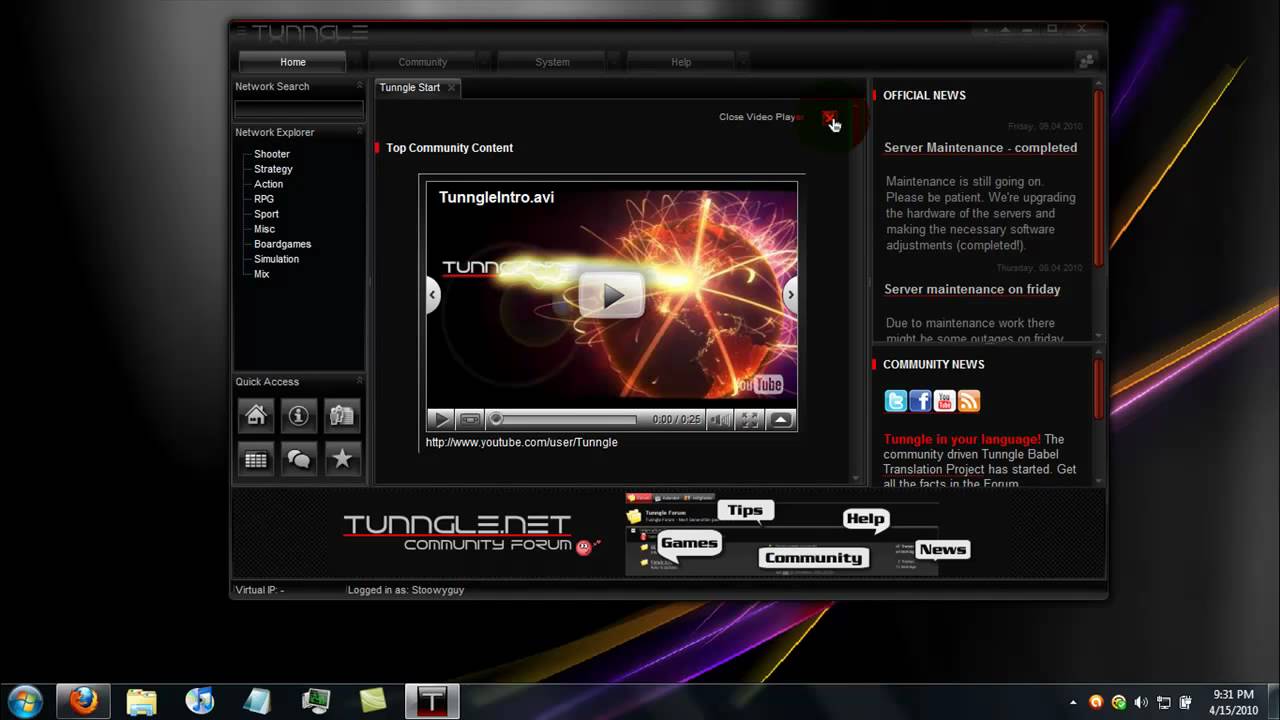Open the favorites star quick access icon

coord(342,459)
